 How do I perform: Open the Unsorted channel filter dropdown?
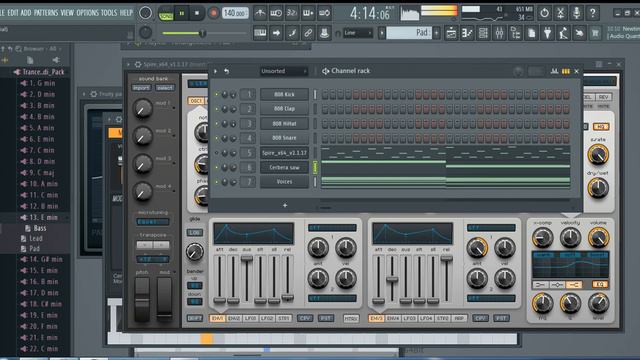[x=283, y=71]
